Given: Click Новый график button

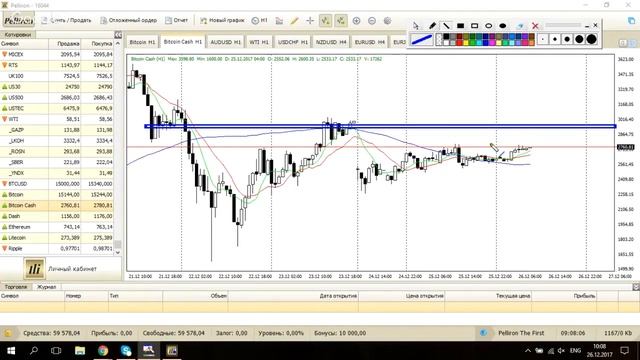Looking at the screenshot, I should [x=222, y=20].
